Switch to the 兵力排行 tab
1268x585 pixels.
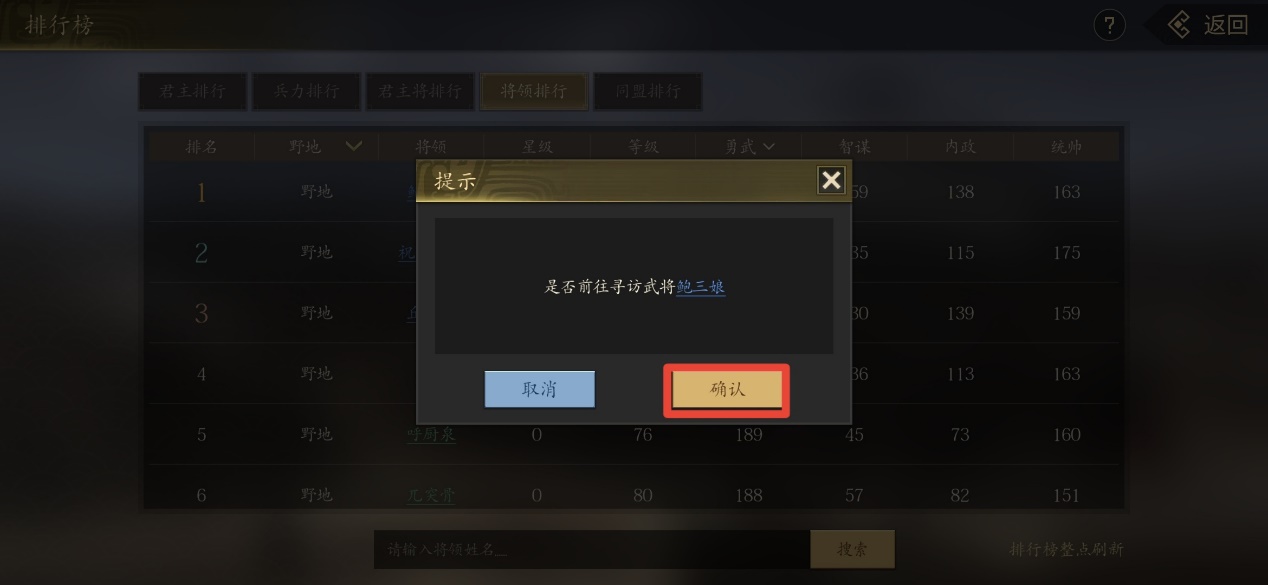[x=307, y=91]
